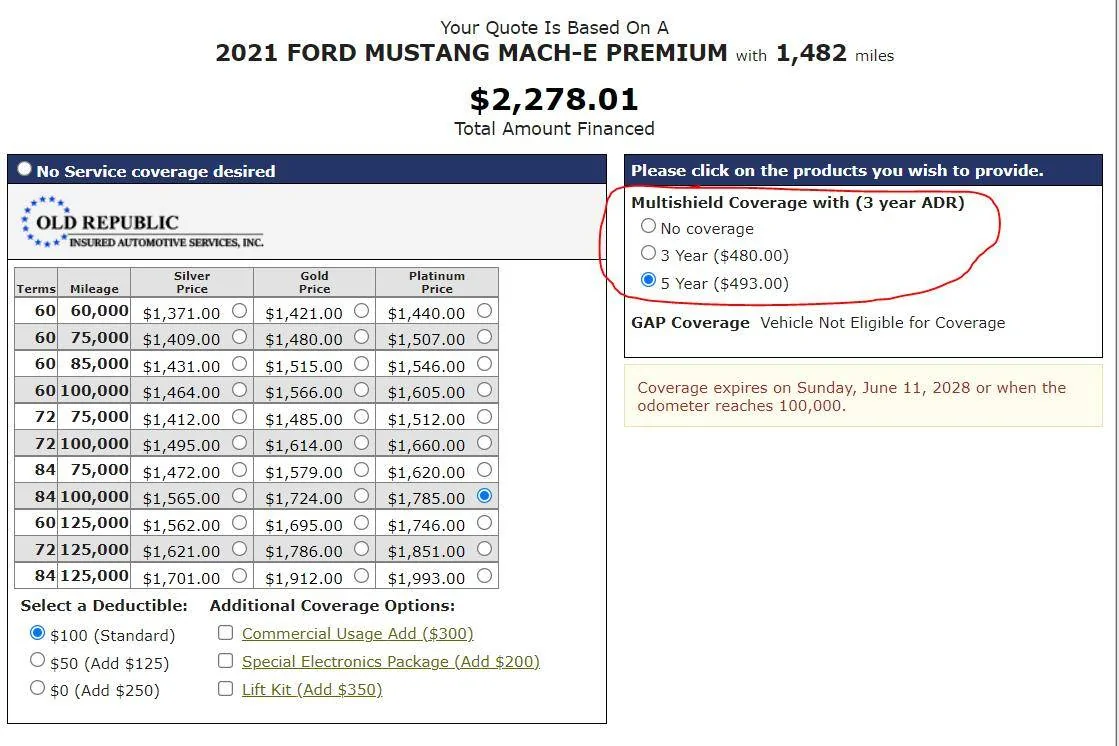This screenshot has height=746, width=1119.
Task: Choose Platinum $1,512.00 radio button
Action: coord(485,416)
